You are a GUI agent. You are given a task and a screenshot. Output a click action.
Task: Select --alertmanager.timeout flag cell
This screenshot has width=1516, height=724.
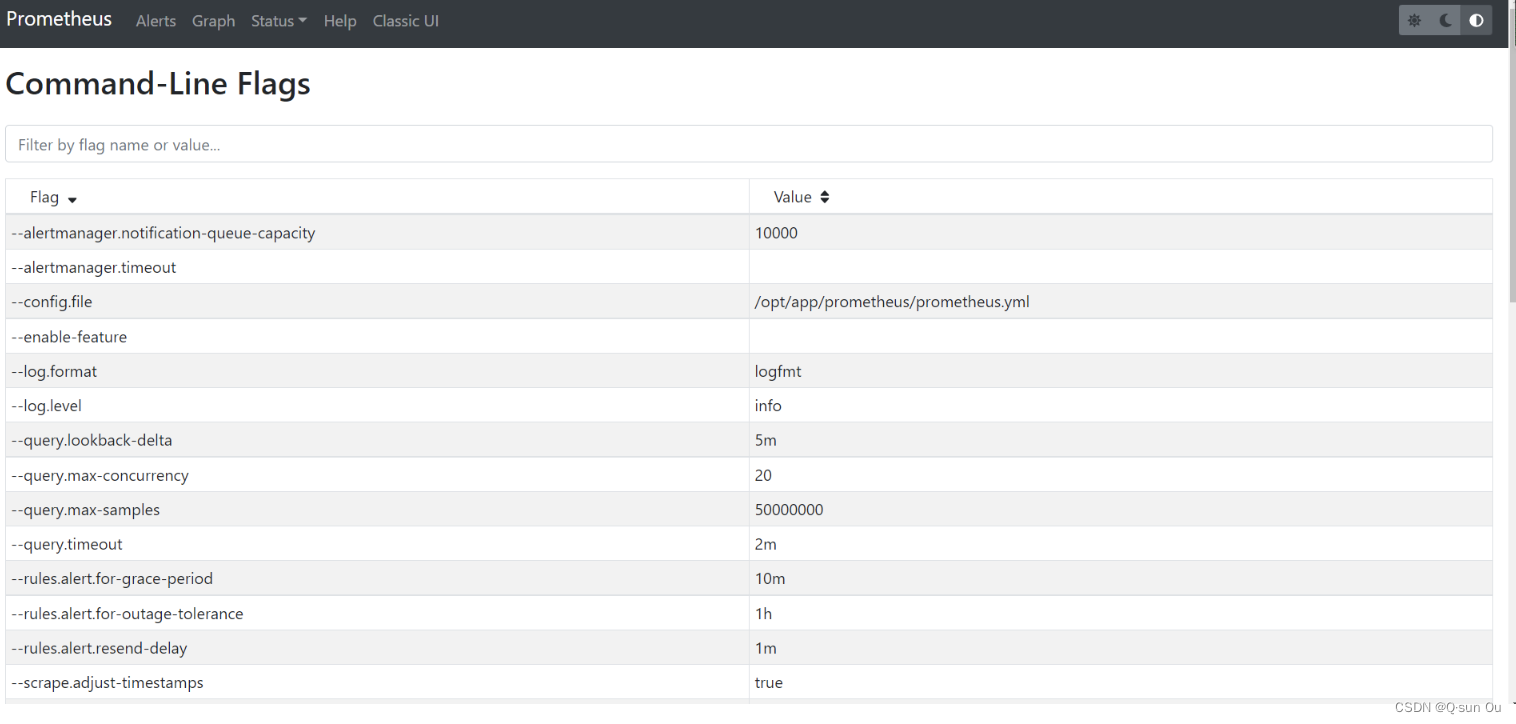[378, 267]
